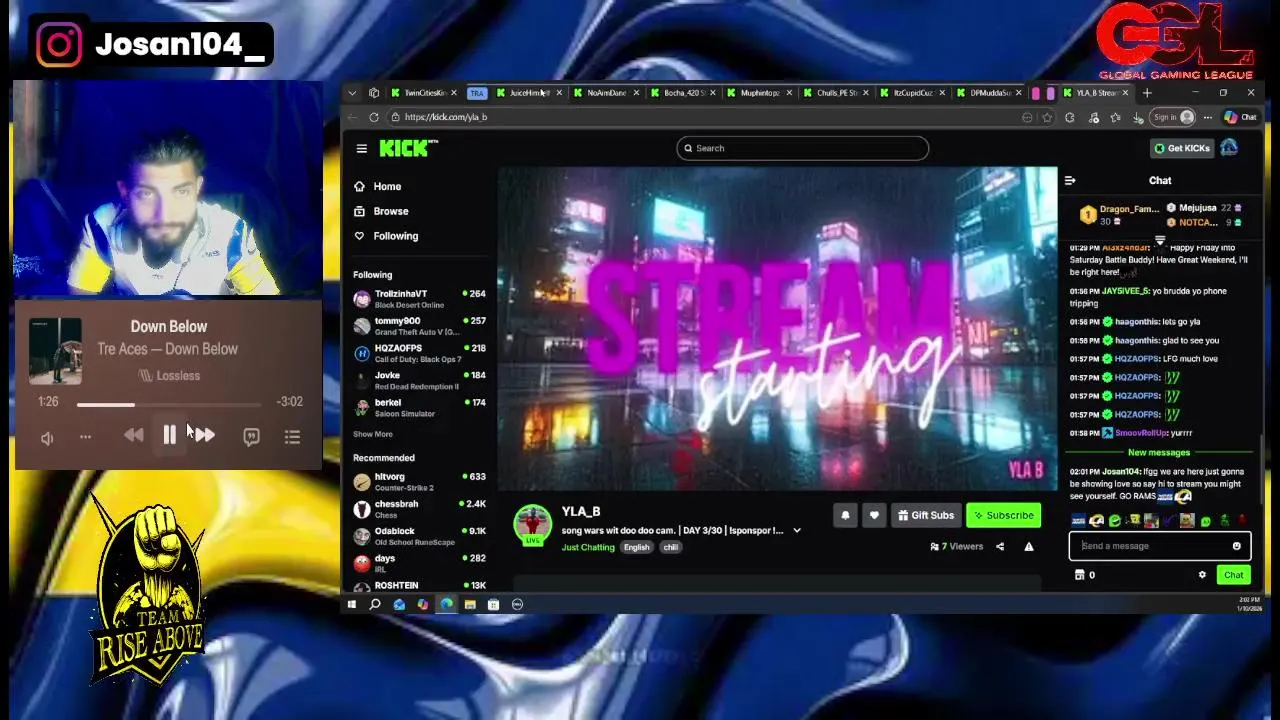Open lyrics icon in music player
Viewport: 1280px width, 720px height.
[x=251, y=437]
